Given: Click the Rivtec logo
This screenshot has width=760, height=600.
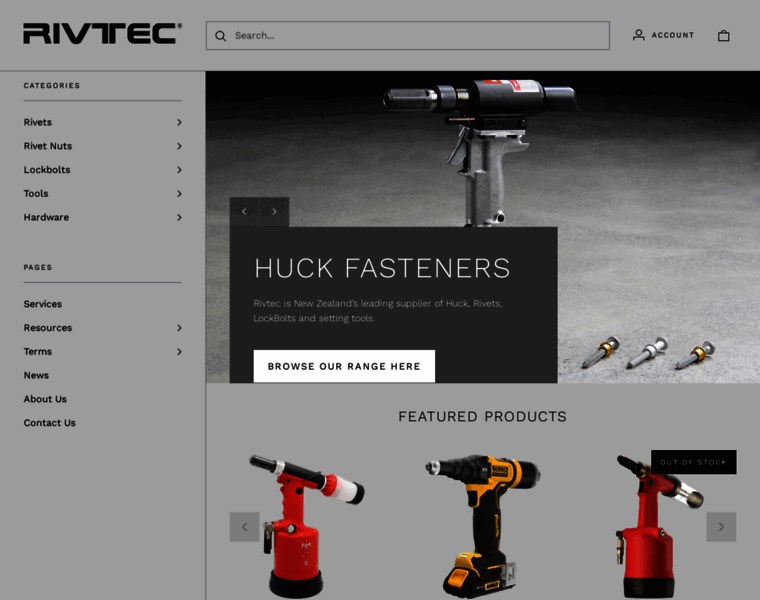Looking at the screenshot, I should click(x=103, y=33).
